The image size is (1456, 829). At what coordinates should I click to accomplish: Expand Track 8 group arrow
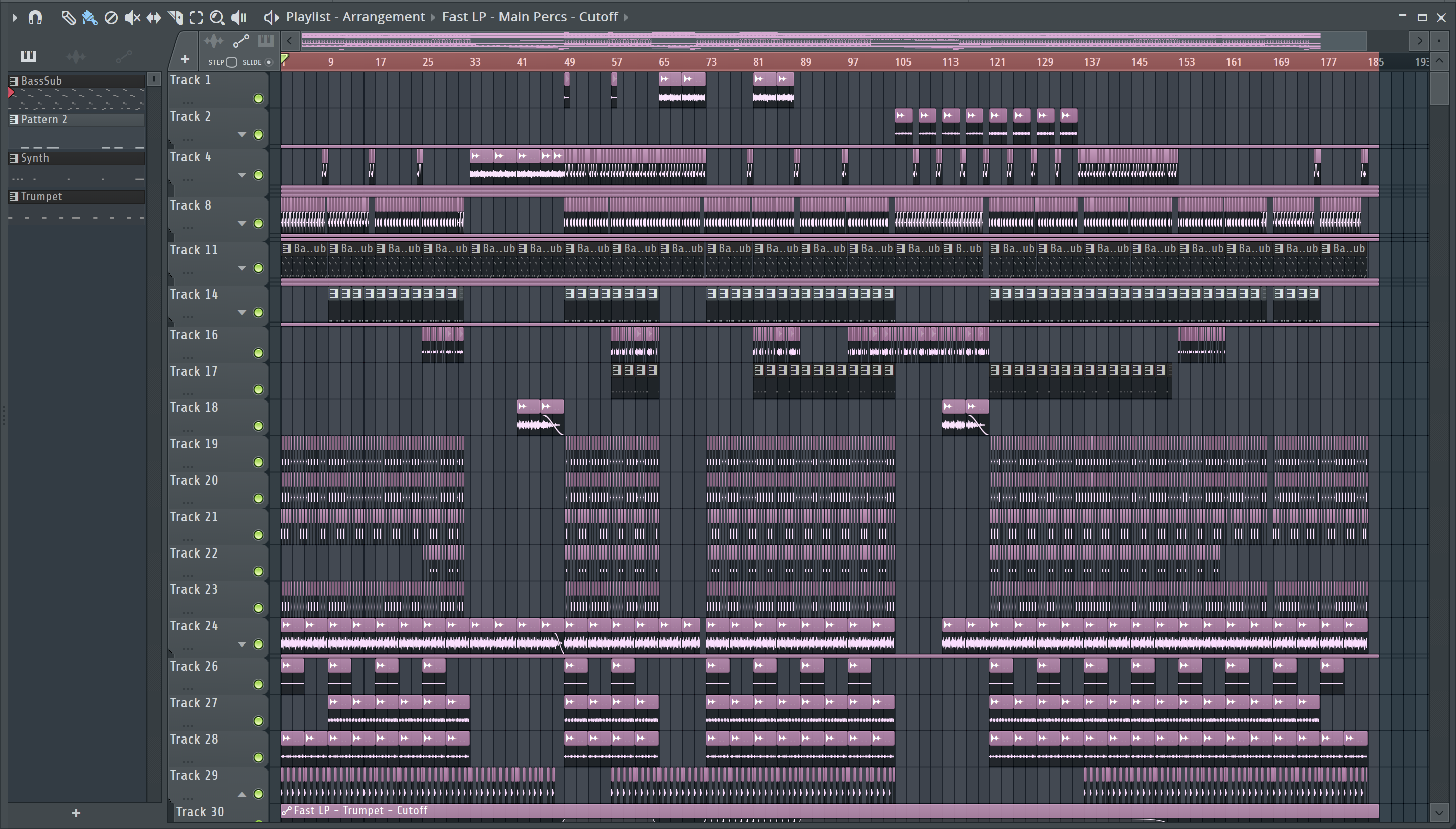(242, 224)
